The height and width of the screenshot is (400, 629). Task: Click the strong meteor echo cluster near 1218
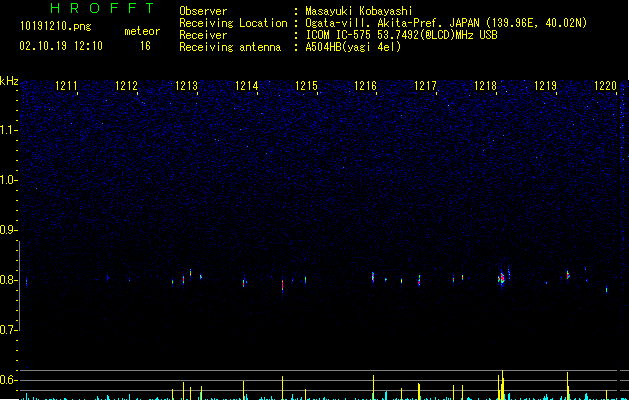click(x=501, y=278)
